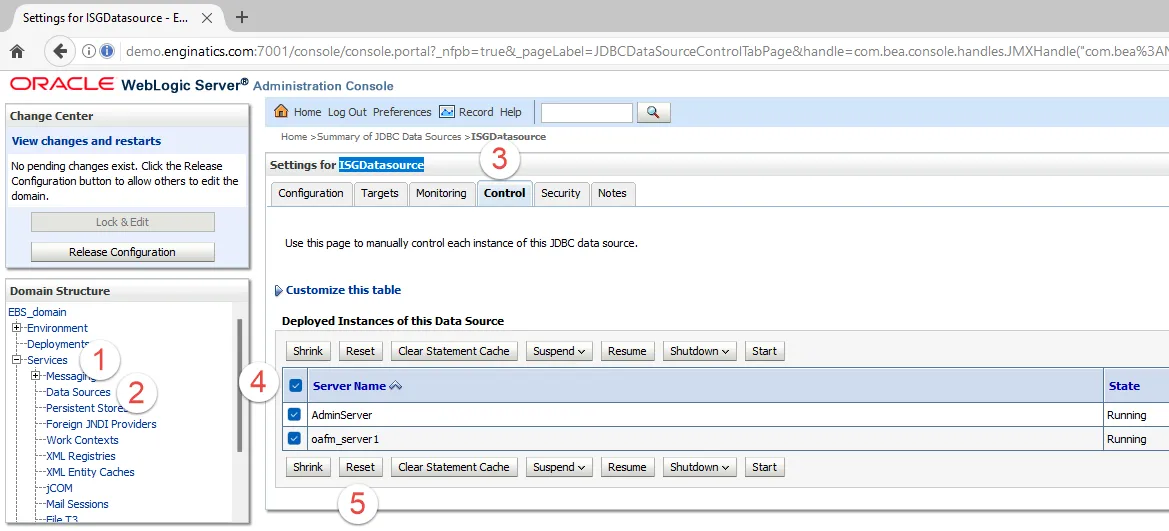Screen dimensions: 1169x531
Task: Switch to the Targets tab
Action: (x=380, y=193)
